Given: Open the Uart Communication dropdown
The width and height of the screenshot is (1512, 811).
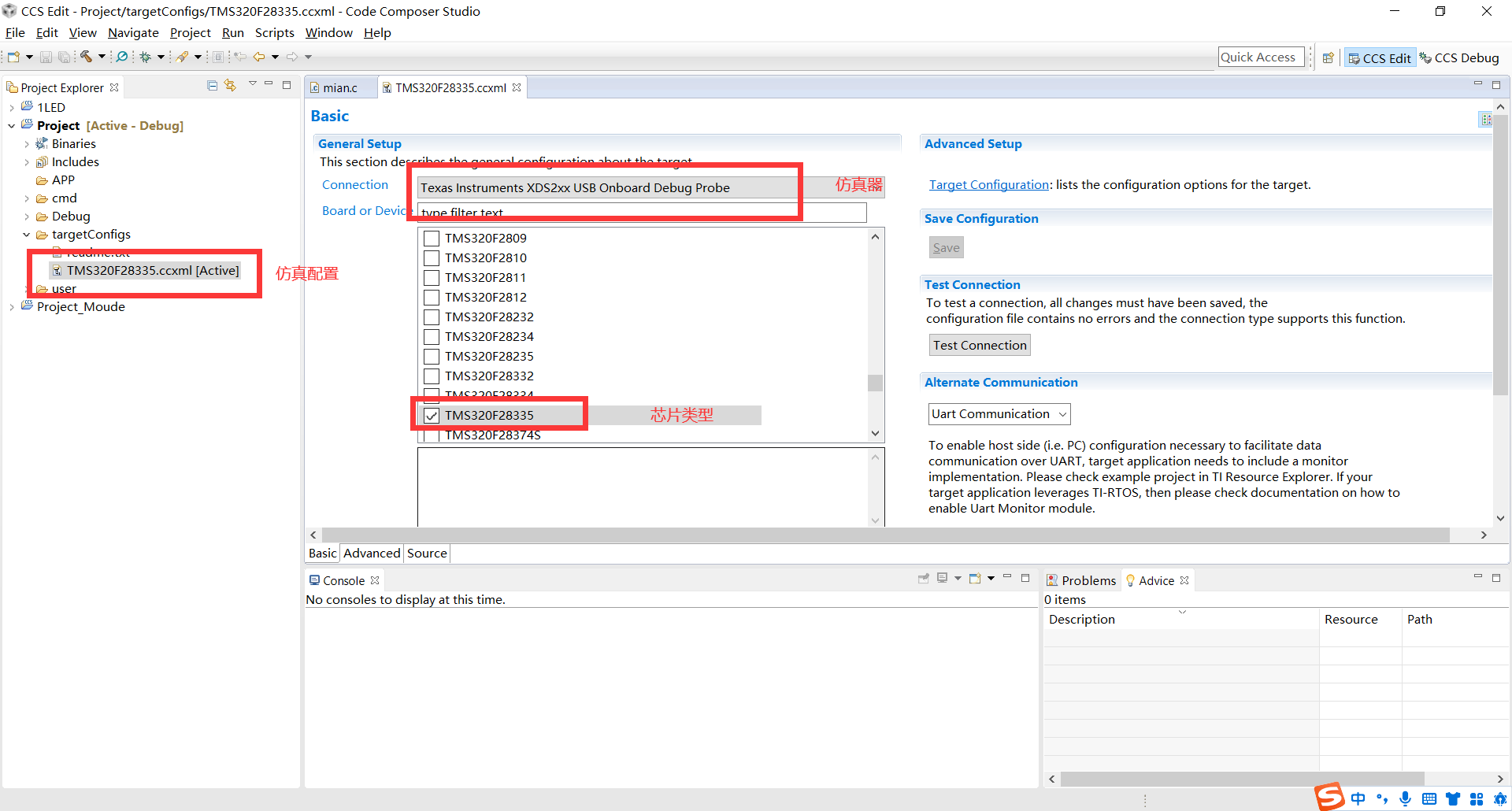Looking at the screenshot, I should coord(999,414).
